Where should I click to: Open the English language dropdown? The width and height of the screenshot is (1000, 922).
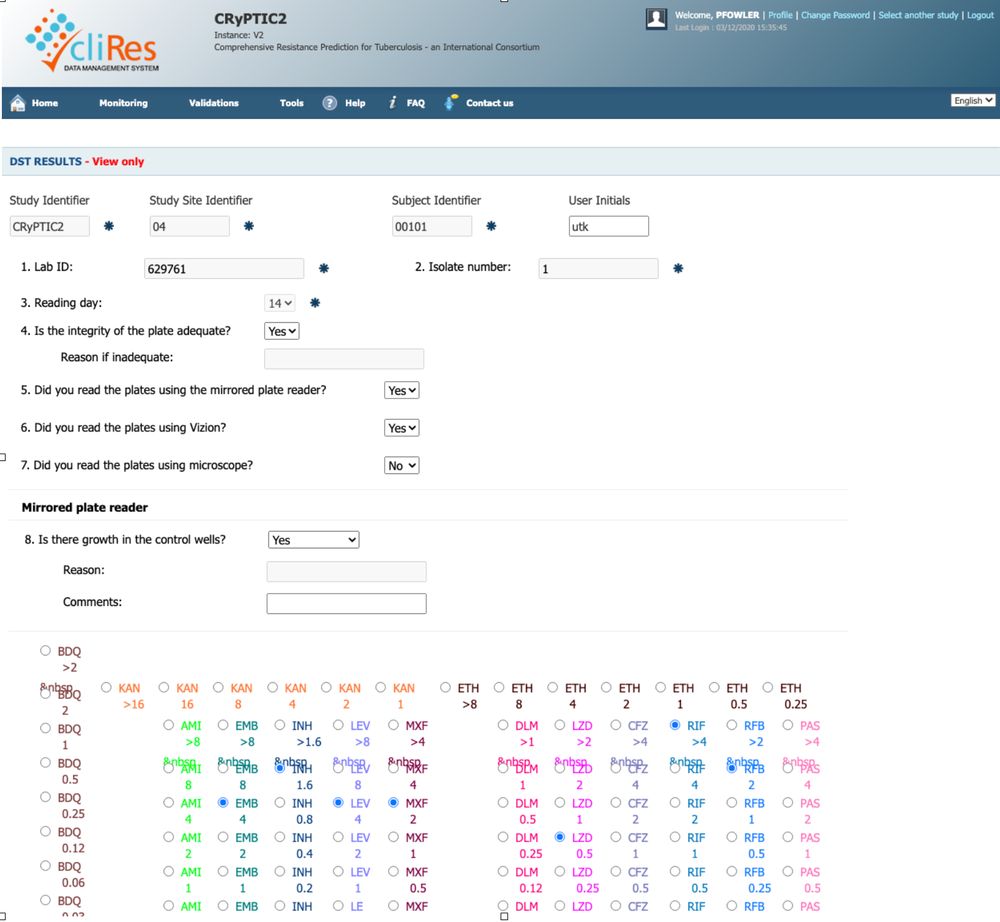[x=973, y=100]
